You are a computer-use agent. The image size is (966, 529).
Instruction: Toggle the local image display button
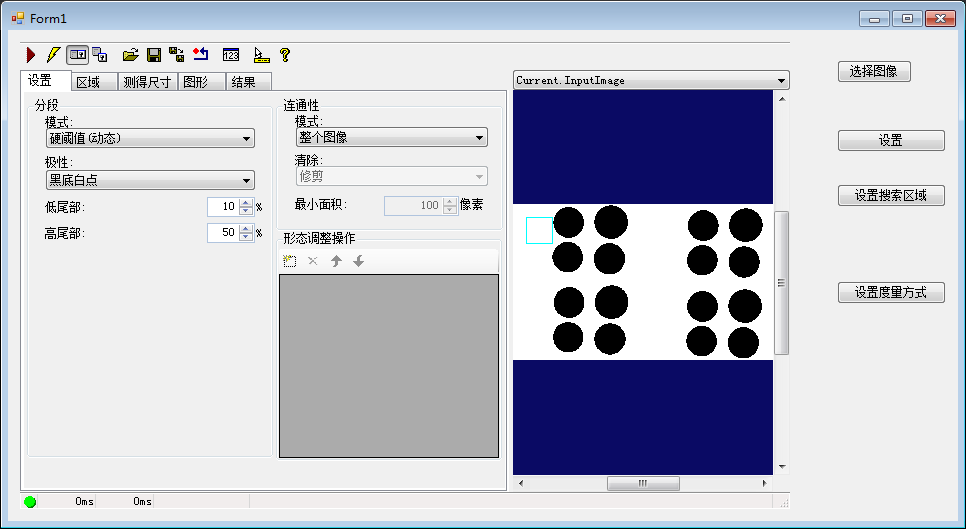(x=77, y=55)
